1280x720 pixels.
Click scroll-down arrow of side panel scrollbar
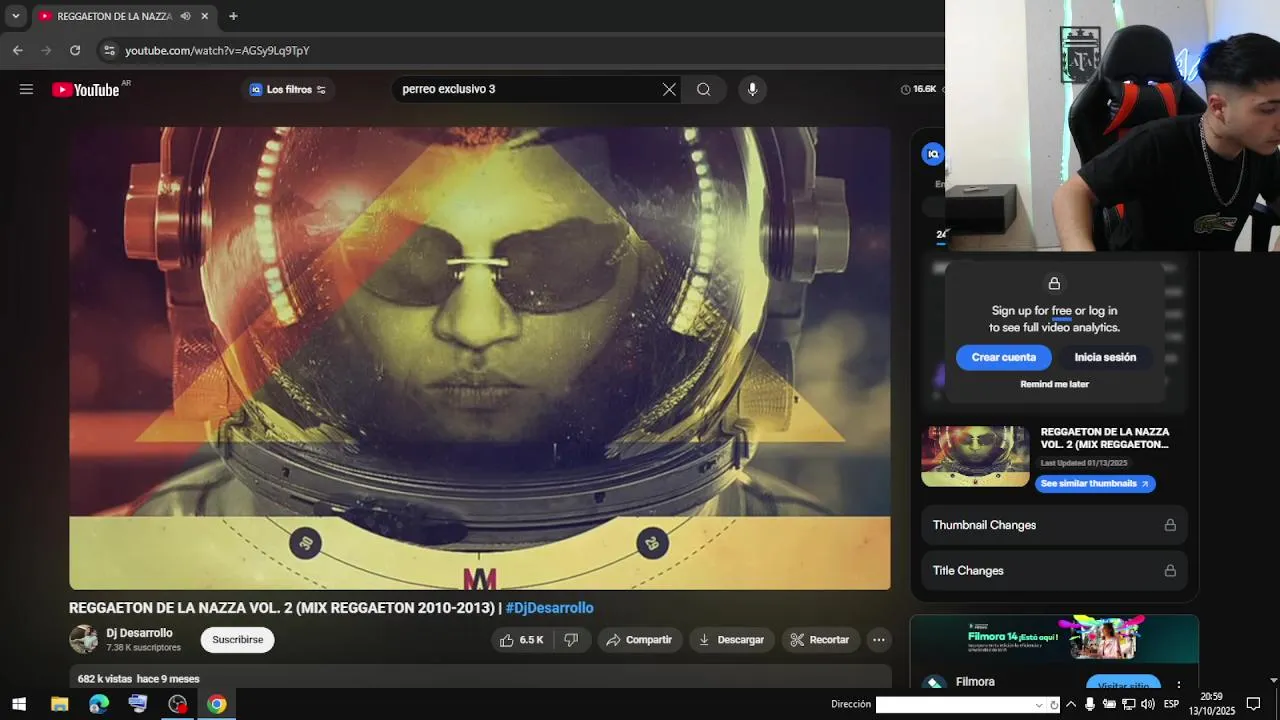[x=1273, y=681]
